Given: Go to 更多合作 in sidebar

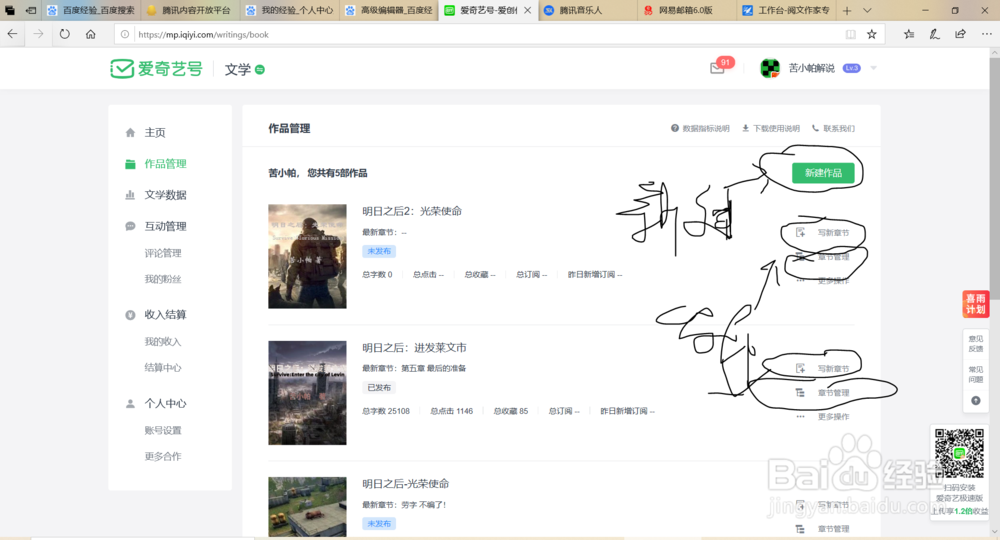Looking at the screenshot, I should coord(163,456).
